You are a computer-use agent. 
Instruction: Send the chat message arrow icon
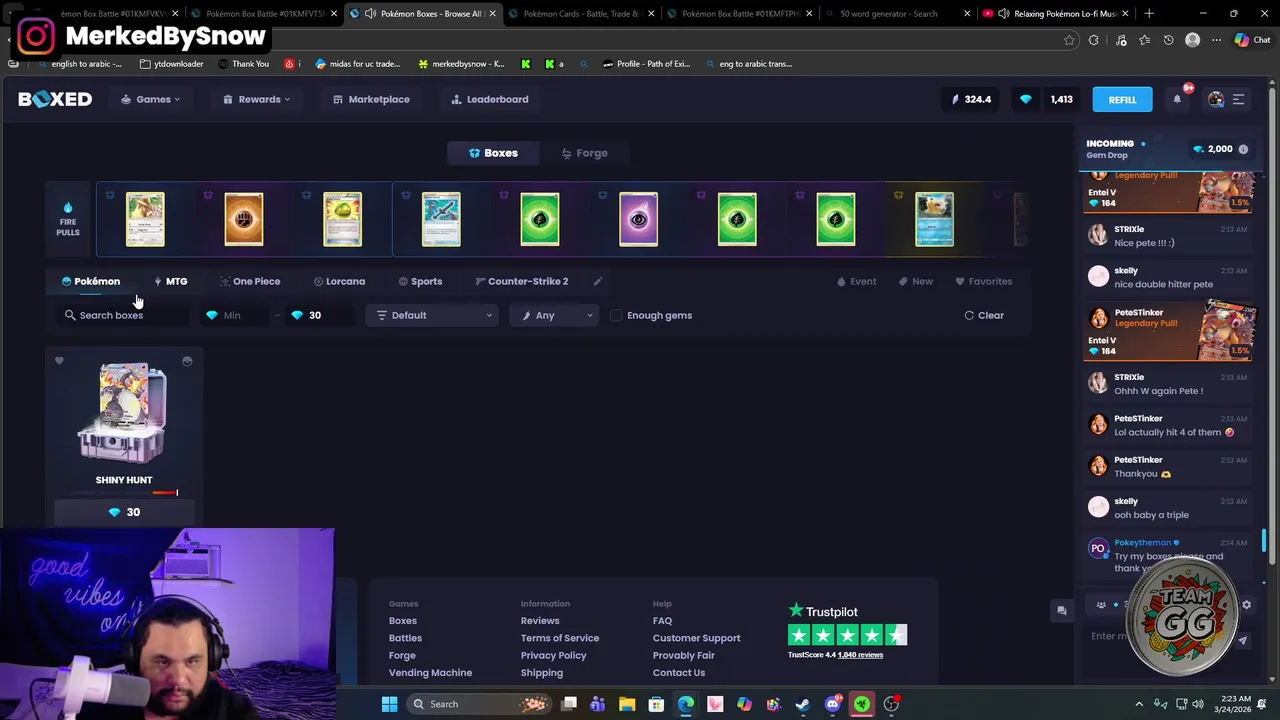click(1243, 641)
